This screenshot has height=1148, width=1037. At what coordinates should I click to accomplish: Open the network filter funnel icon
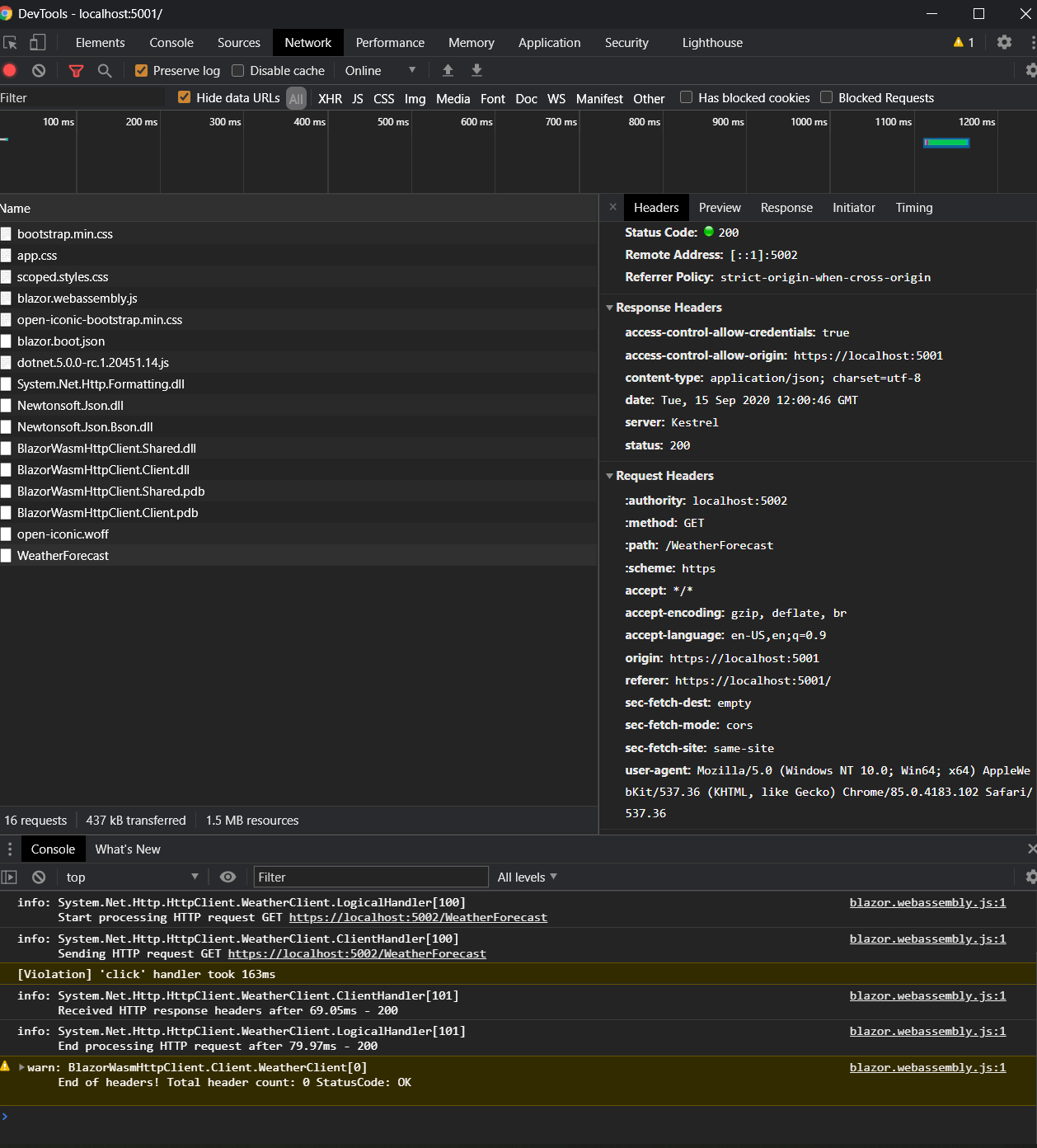76,71
